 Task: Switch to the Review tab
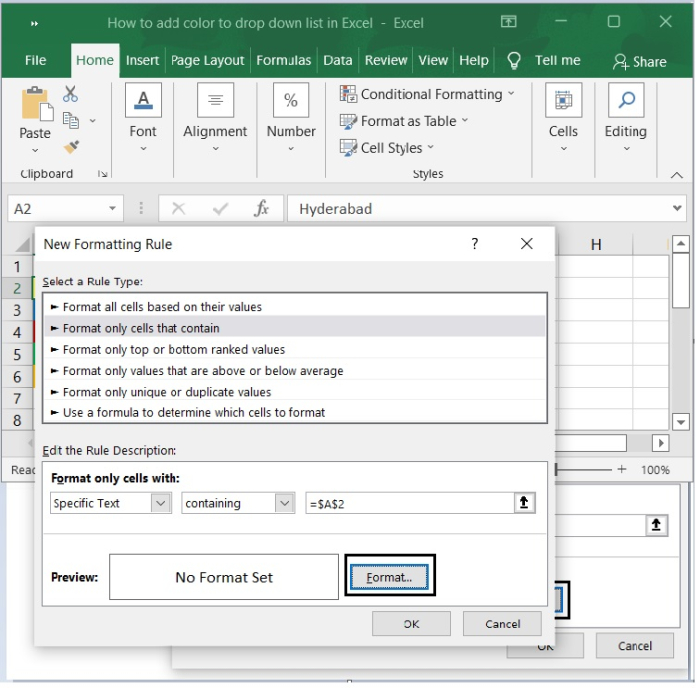[x=386, y=60]
